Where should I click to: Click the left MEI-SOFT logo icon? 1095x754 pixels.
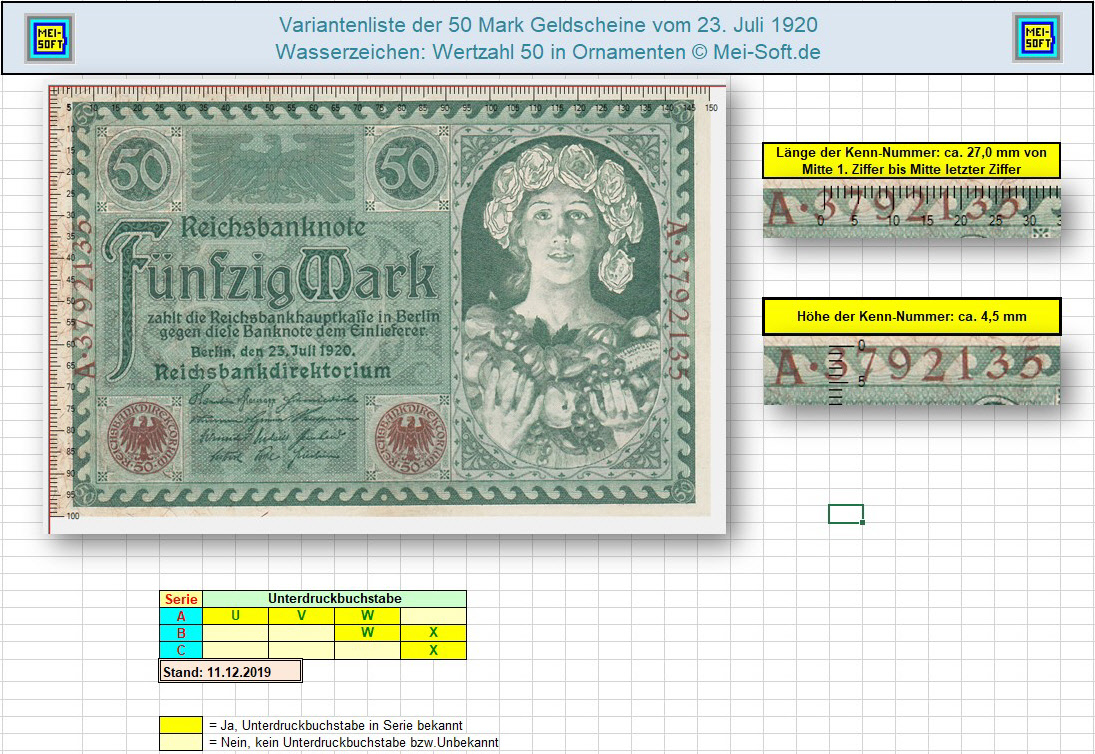tap(50, 38)
